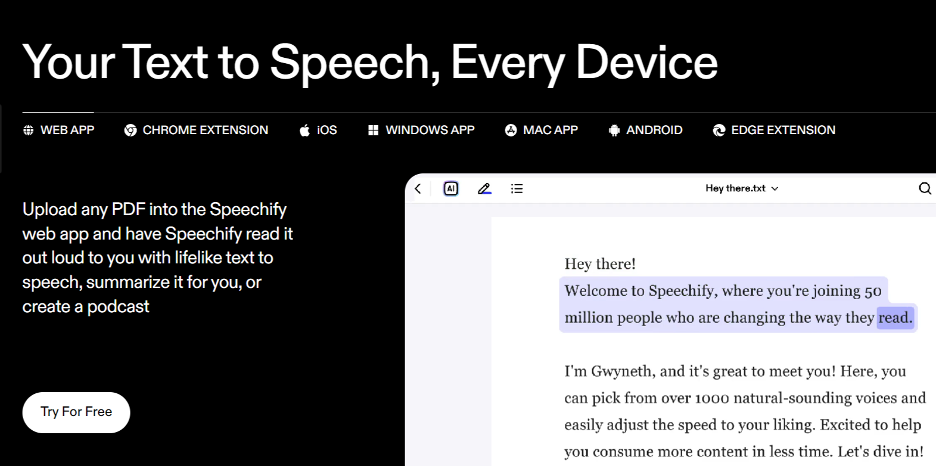Open the table of contents list icon
The width and height of the screenshot is (936, 466).
[517, 189]
